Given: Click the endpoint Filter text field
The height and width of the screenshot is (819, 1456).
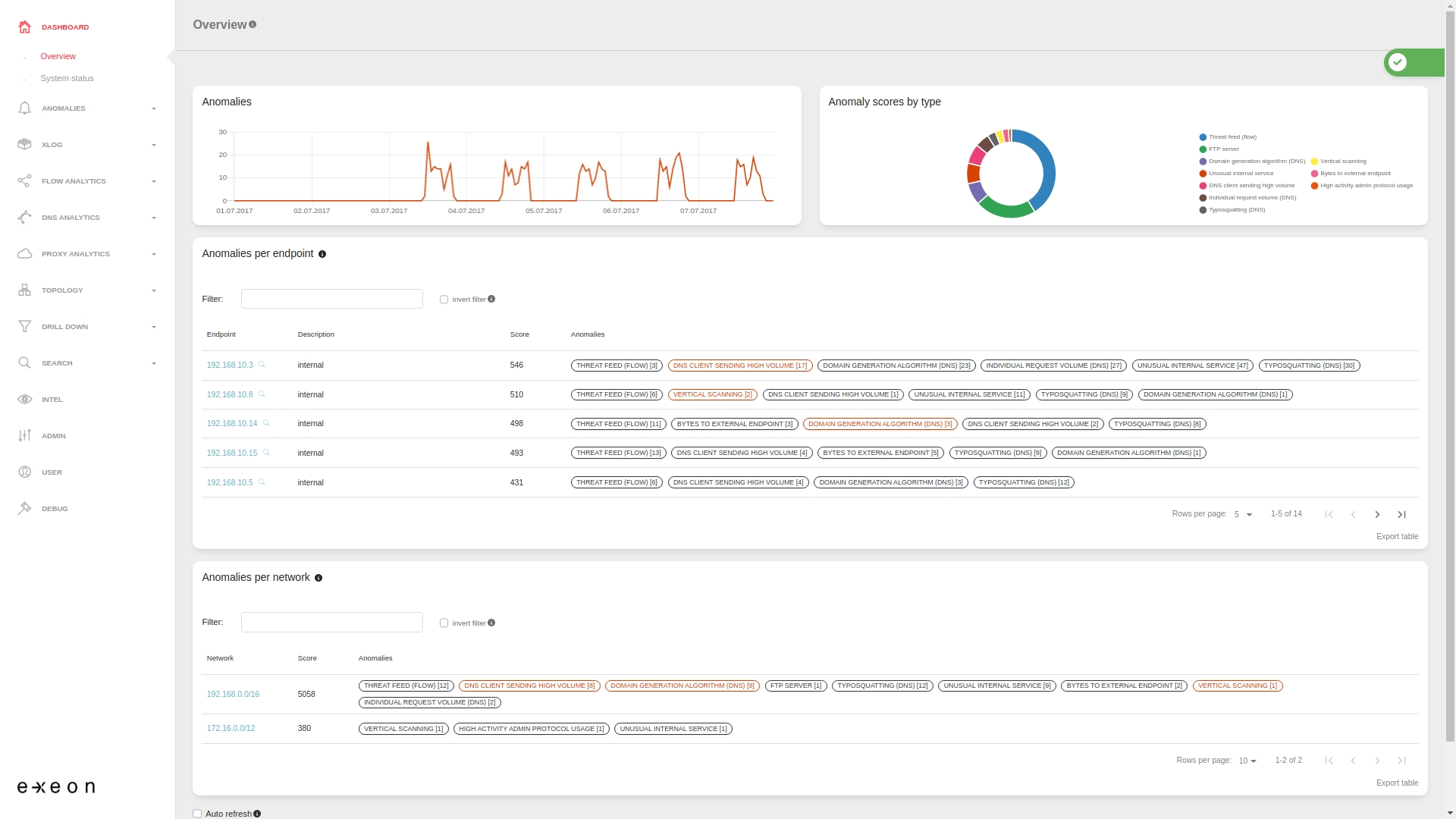Looking at the screenshot, I should pyautogui.click(x=331, y=299).
